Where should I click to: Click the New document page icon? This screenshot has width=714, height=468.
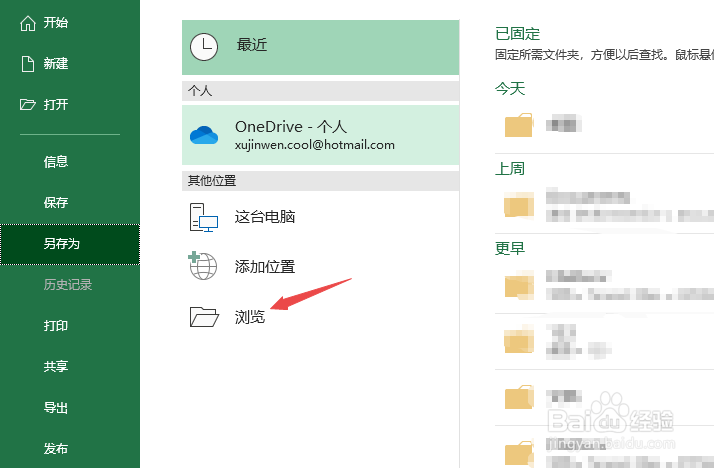point(28,64)
